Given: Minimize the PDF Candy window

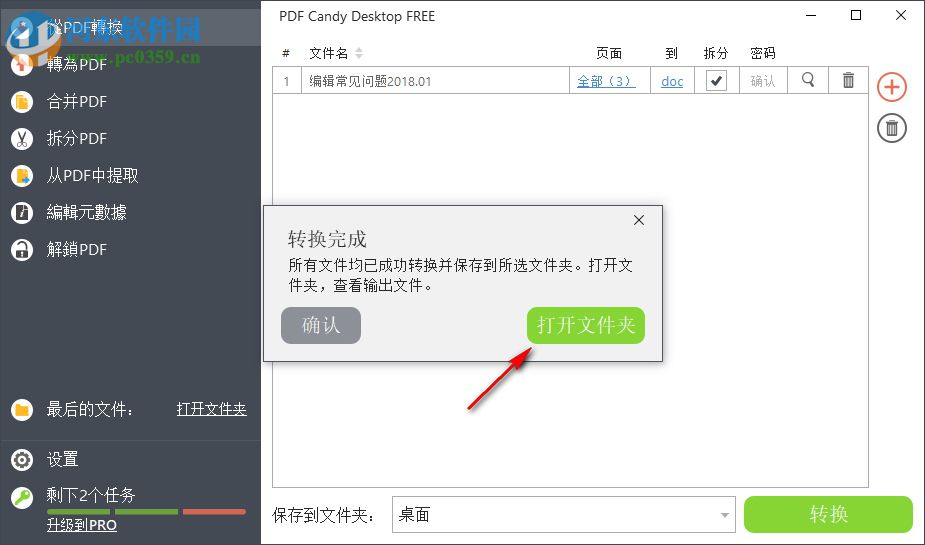Looking at the screenshot, I should [811, 15].
